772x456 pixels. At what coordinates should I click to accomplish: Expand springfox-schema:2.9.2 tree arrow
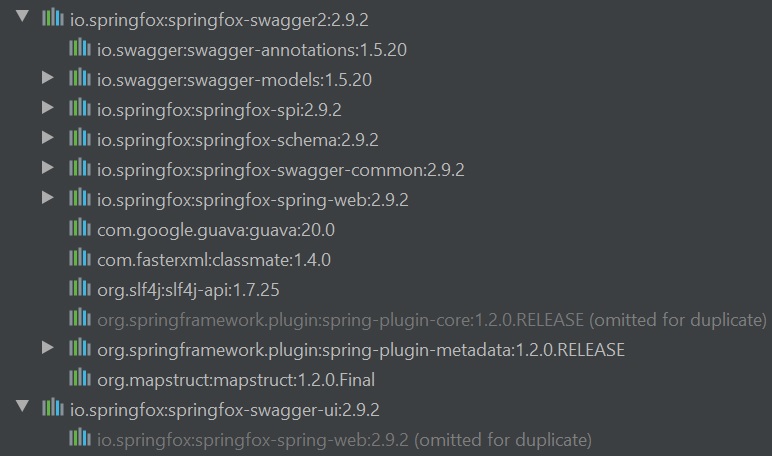(x=48, y=139)
